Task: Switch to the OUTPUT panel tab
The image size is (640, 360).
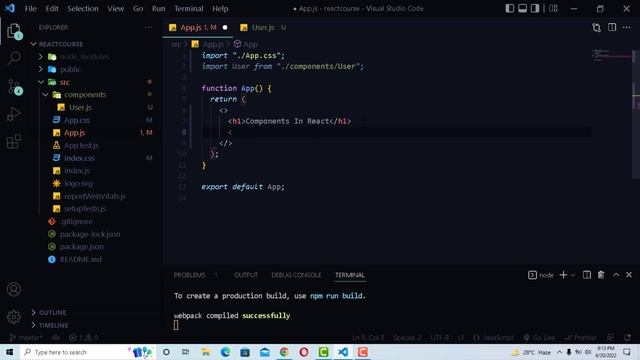Action: tap(246, 275)
